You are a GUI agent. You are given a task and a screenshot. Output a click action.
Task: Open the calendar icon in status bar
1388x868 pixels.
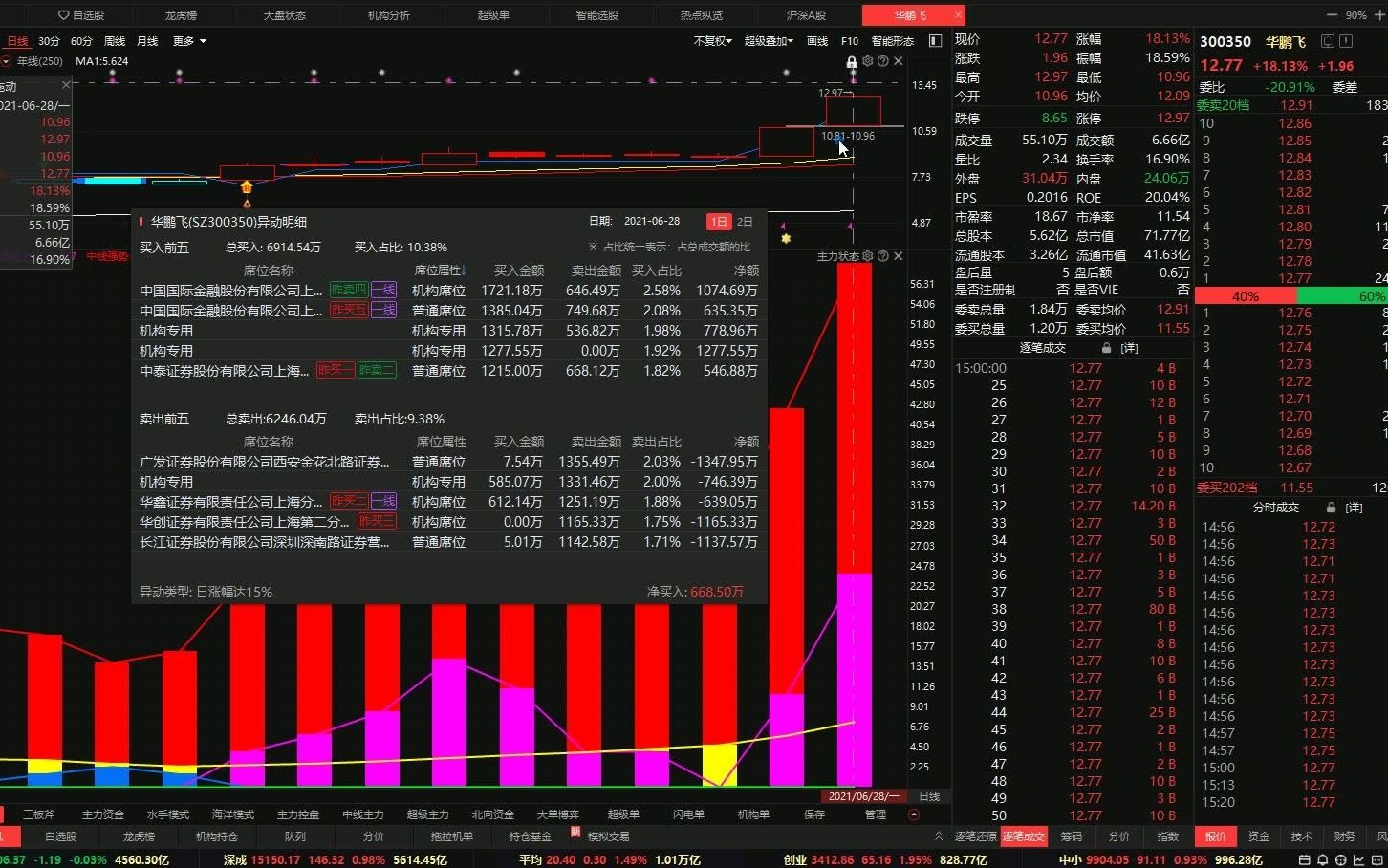click(1305, 860)
